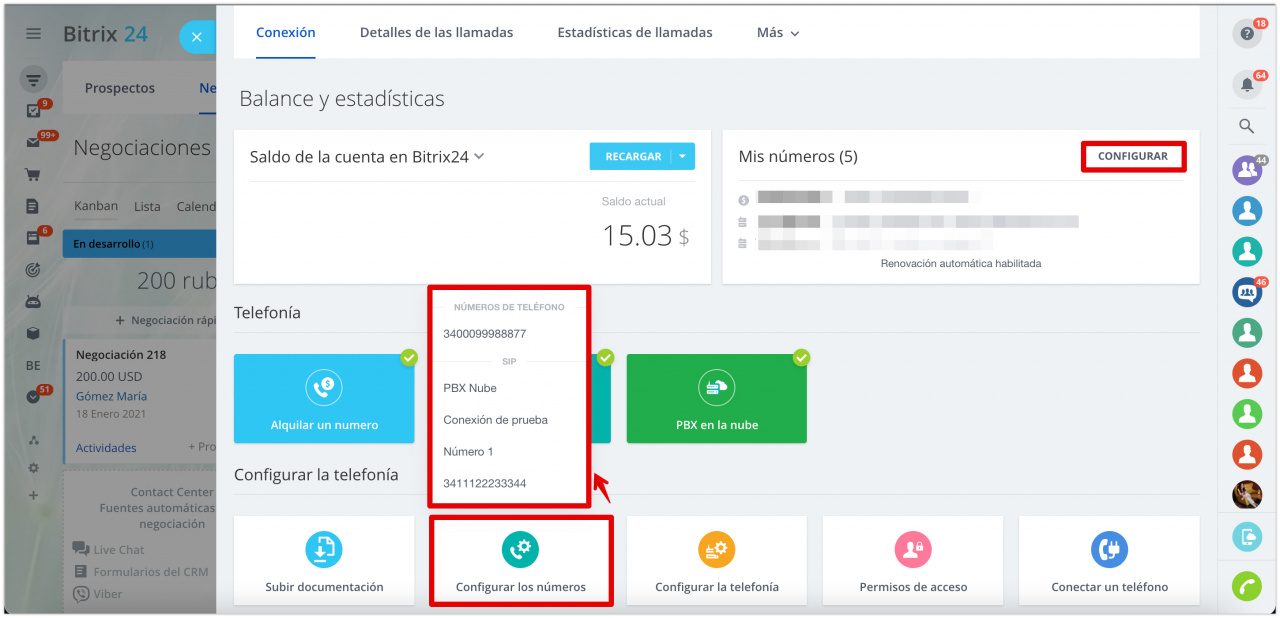The image size is (1280, 618).
Task: Open the arrow dropdown beside RECARGAR
Action: (682, 156)
